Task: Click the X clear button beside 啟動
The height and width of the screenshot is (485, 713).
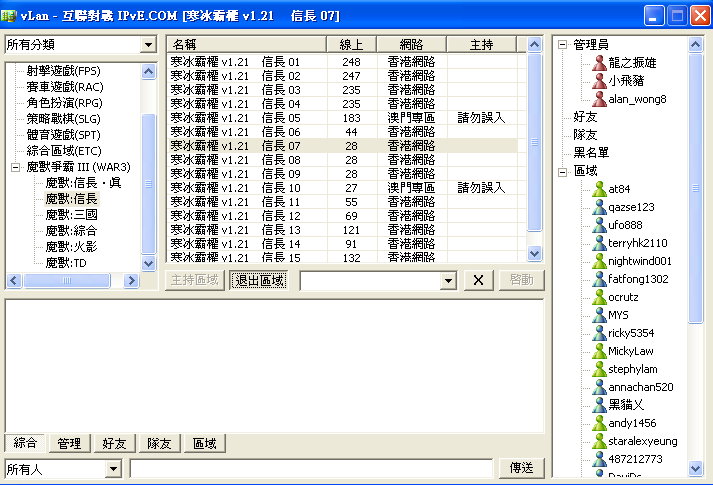Action: coord(478,280)
